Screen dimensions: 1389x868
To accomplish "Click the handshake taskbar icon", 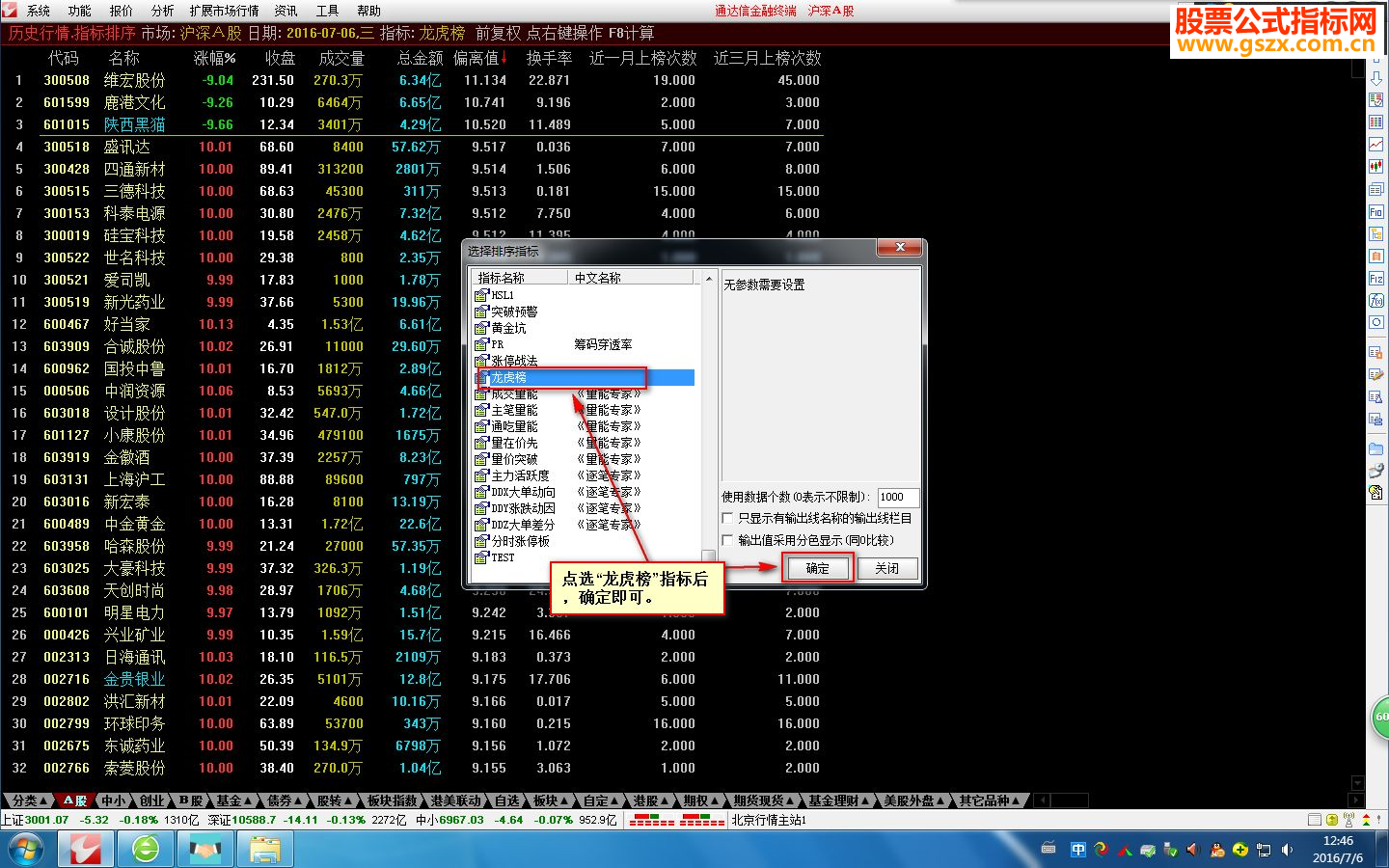I will (205, 850).
